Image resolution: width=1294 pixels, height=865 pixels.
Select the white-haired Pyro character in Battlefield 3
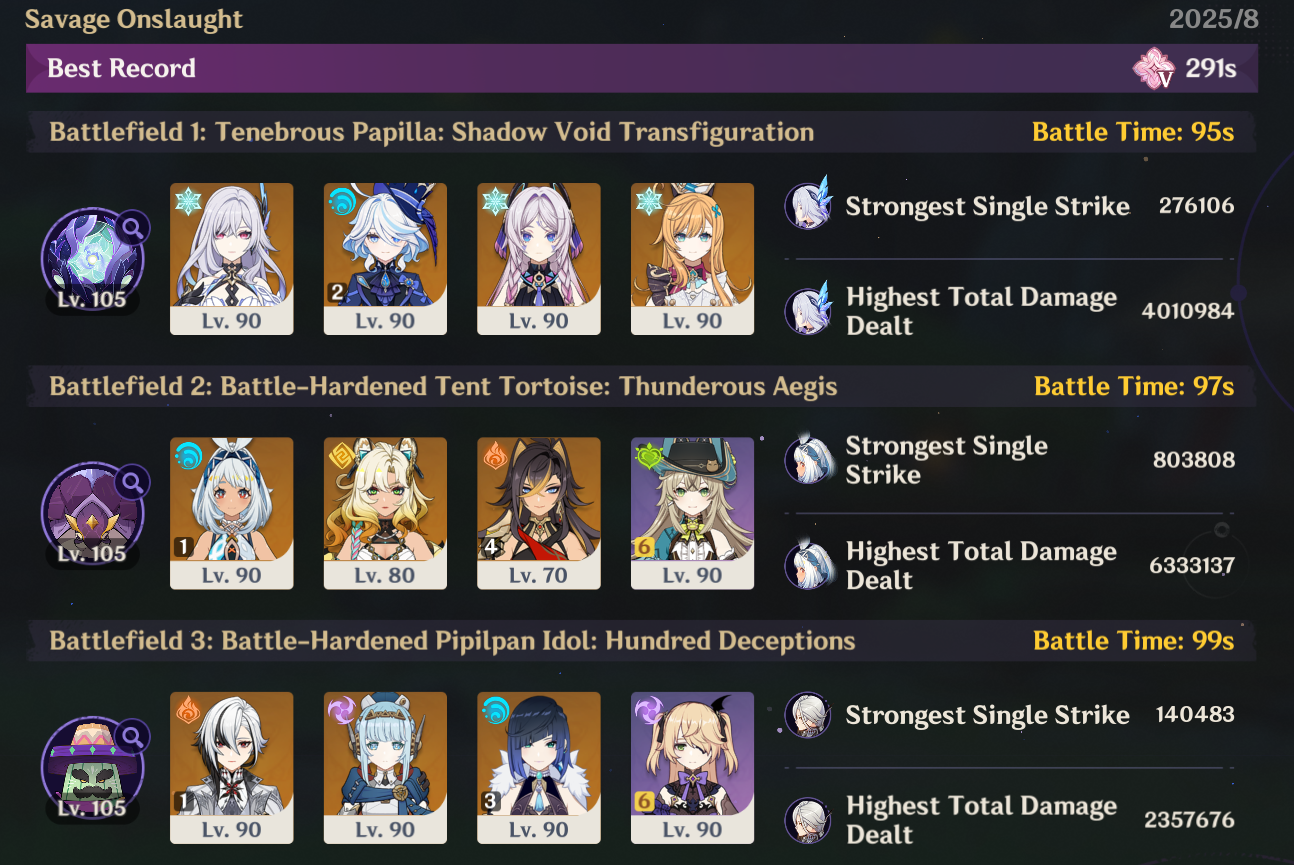click(x=232, y=768)
